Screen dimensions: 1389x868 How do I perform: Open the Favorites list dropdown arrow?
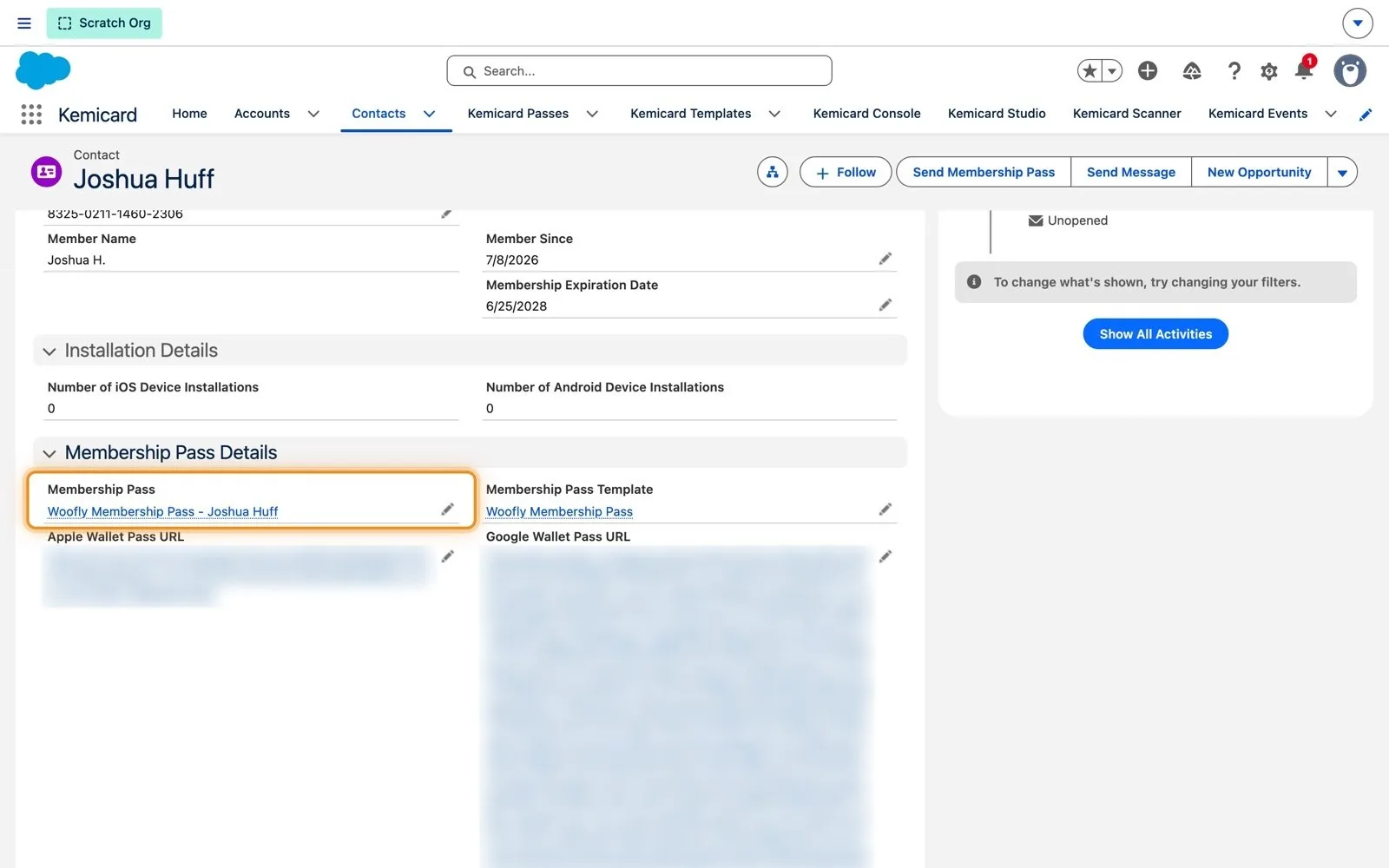coord(1112,71)
